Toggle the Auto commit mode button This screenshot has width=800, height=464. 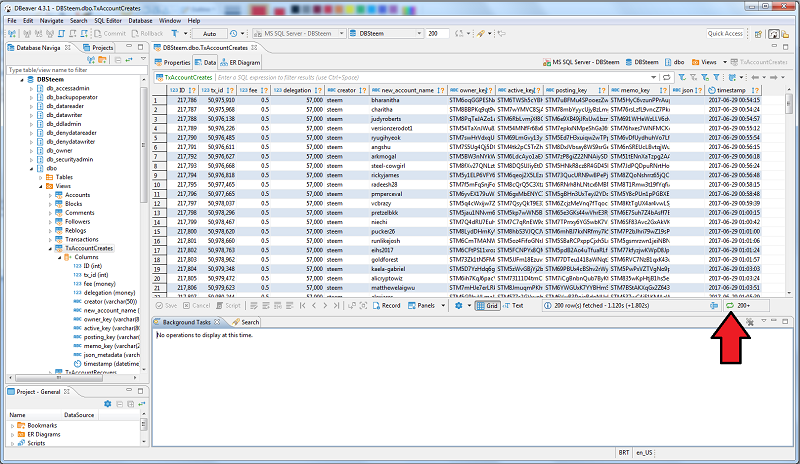(x=209, y=34)
